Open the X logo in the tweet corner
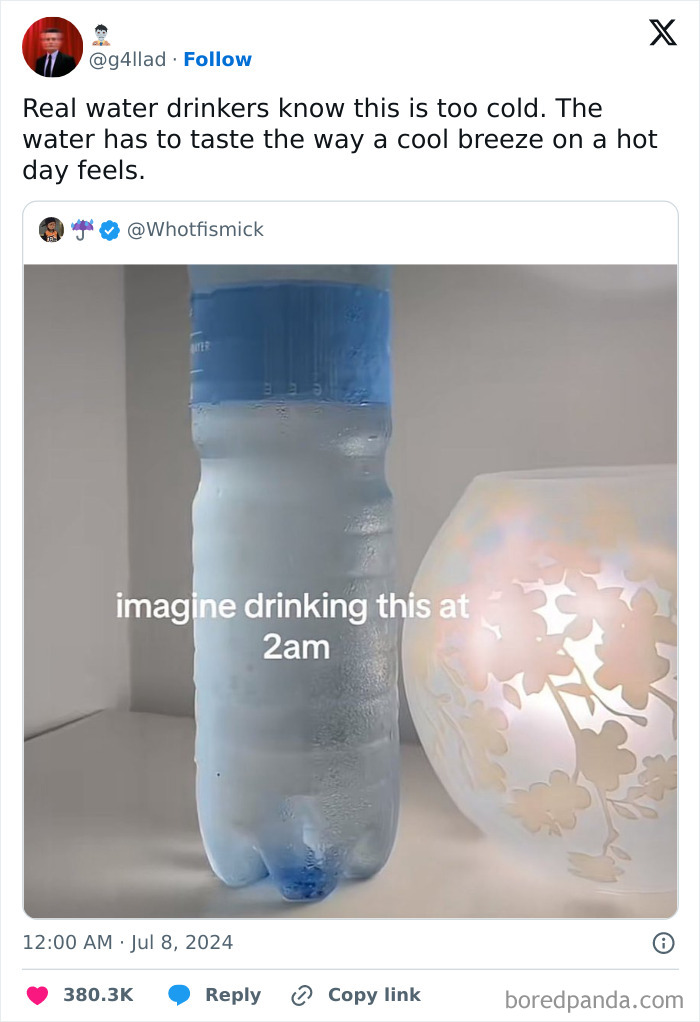The width and height of the screenshot is (700, 1022). click(663, 32)
